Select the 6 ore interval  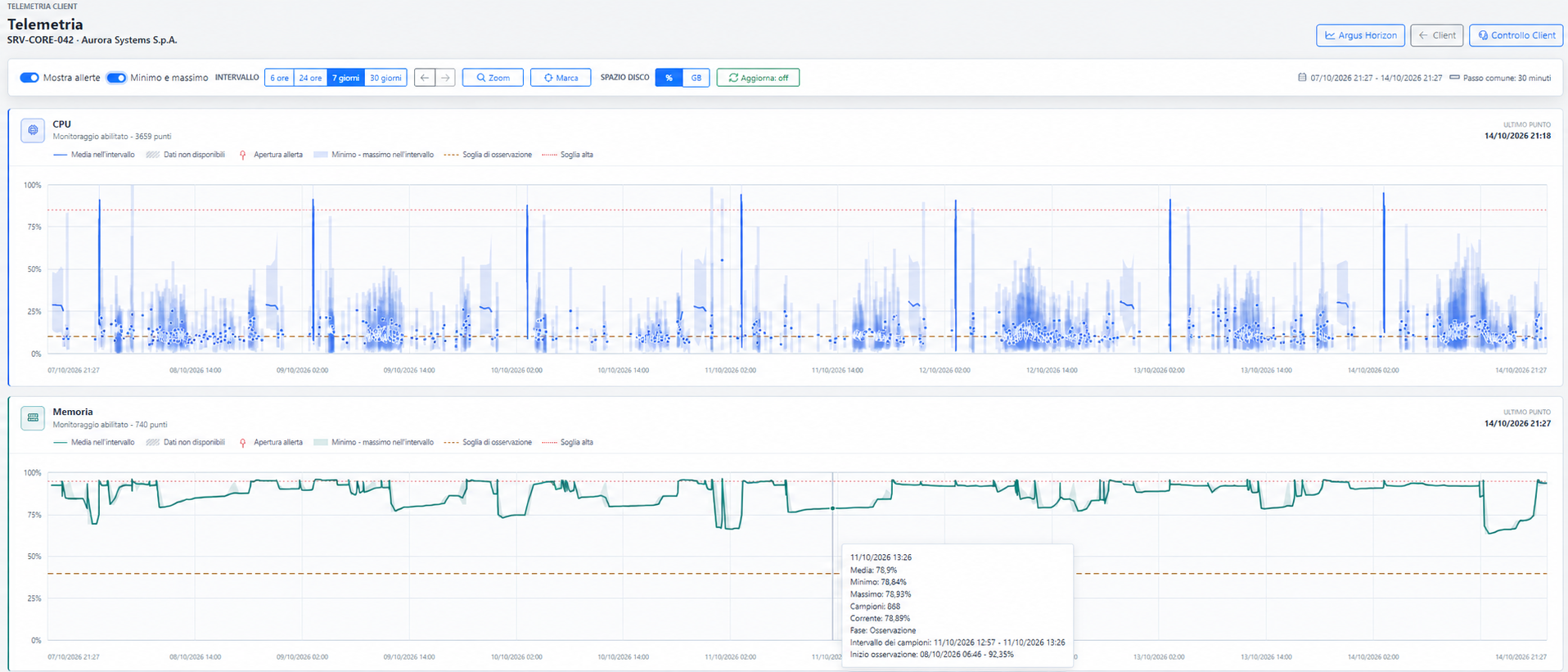(x=279, y=78)
